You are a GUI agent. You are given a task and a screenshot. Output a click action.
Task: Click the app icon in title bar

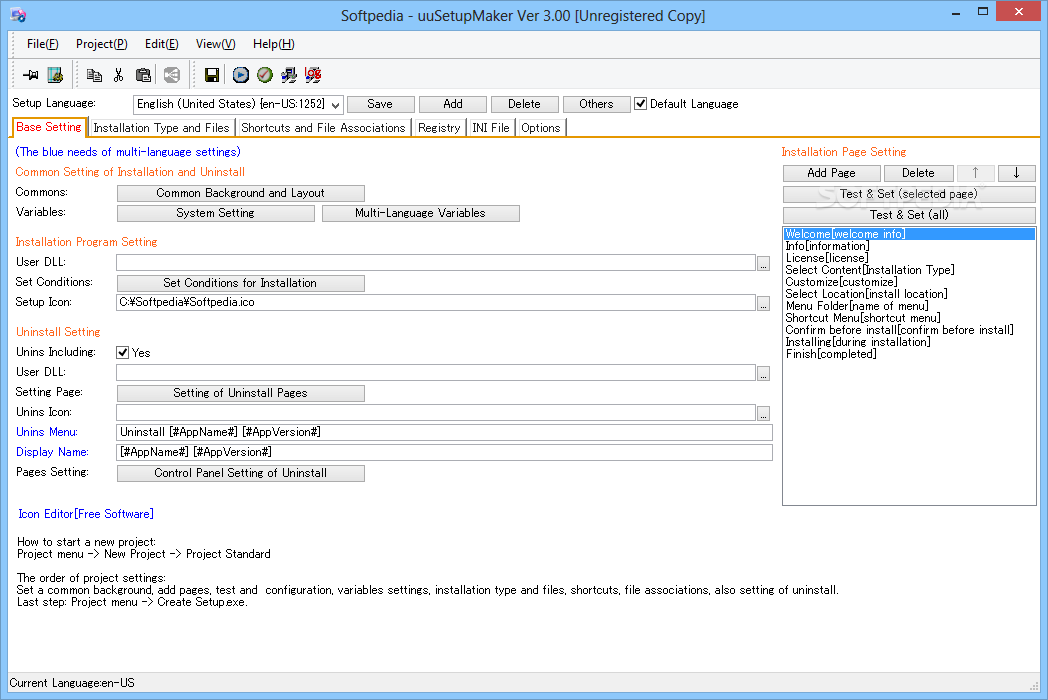click(x=18, y=14)
